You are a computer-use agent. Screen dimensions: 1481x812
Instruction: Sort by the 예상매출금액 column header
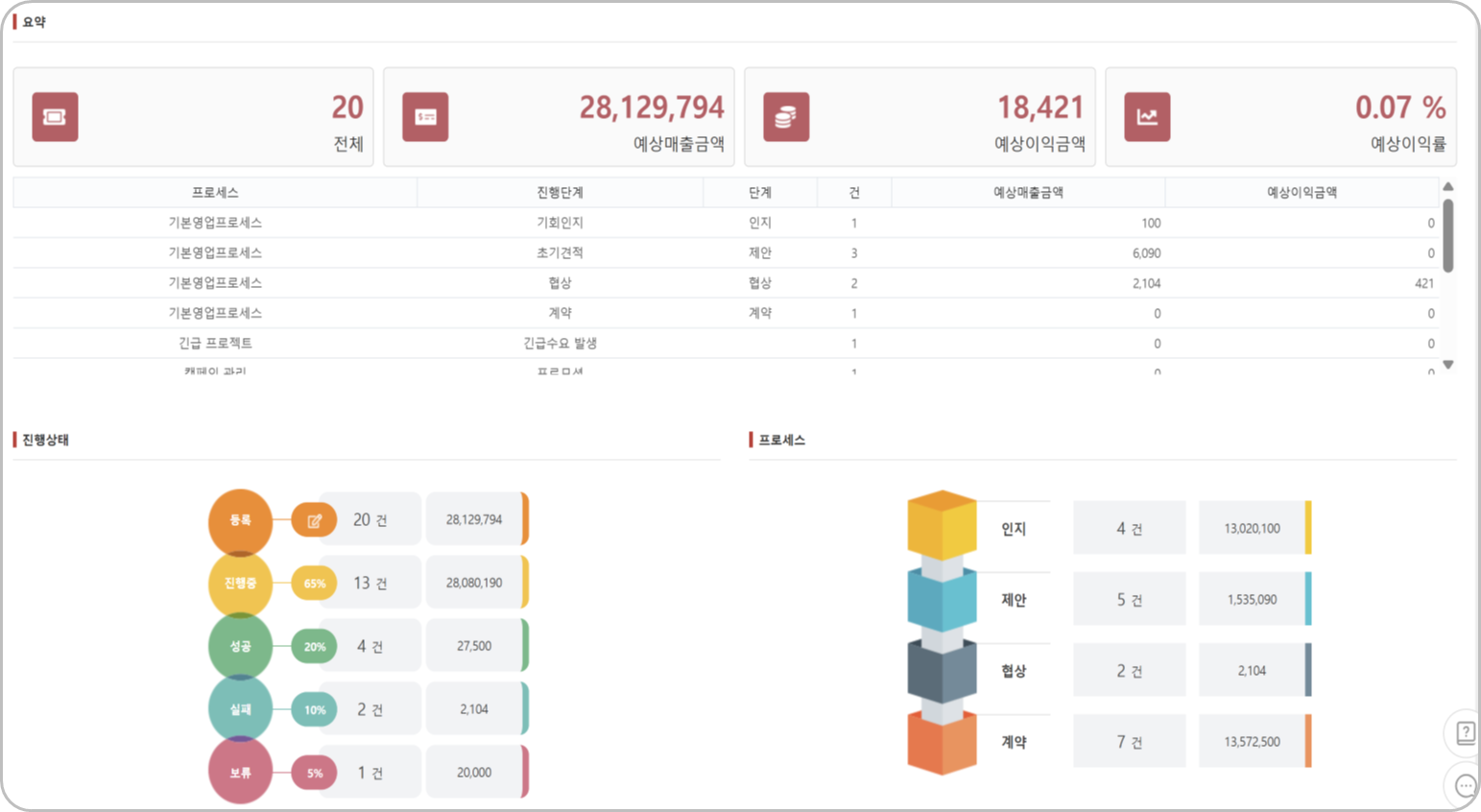pos(1028,193)
